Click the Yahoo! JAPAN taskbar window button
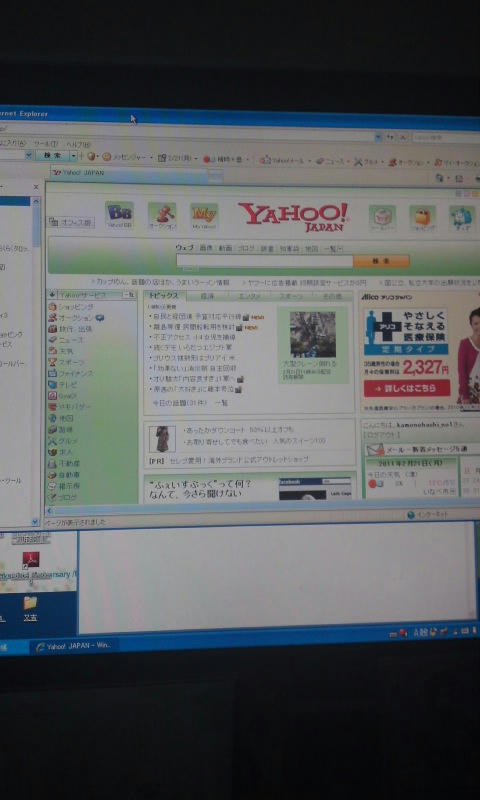The width and height of the screenshot is (480, 800). tap(73, 646)
